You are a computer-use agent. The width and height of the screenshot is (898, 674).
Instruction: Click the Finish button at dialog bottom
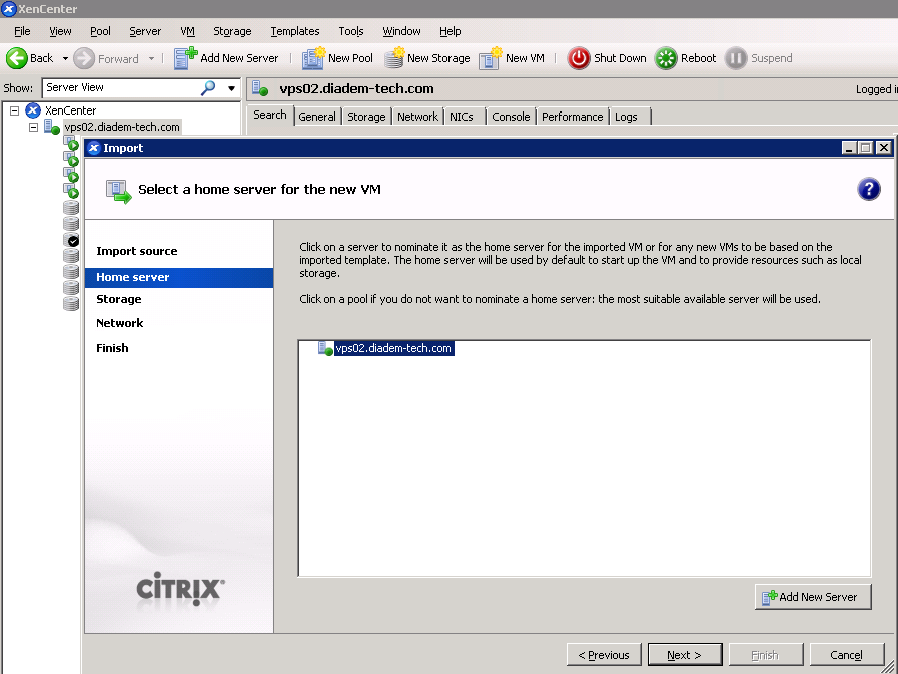click(x=765, y=655)
